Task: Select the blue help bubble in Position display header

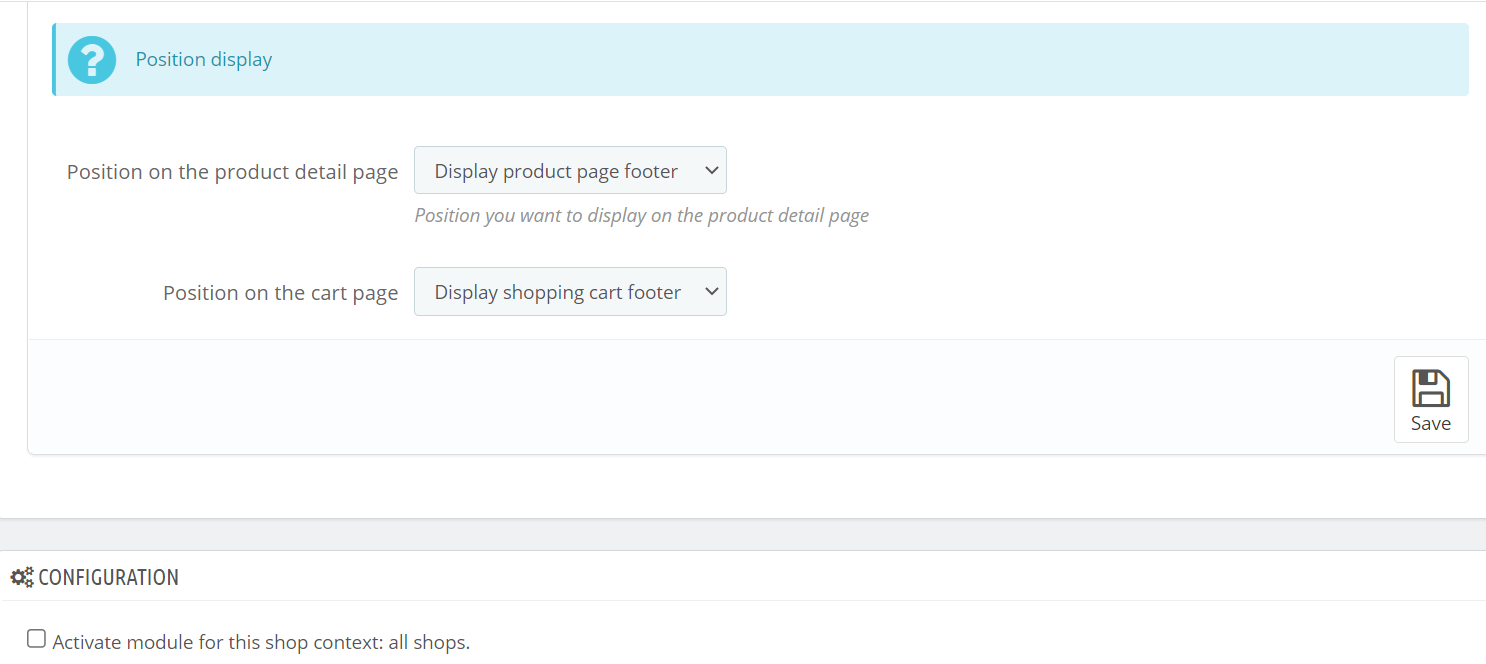Action: pyautogui.click(x=91, y=59)
